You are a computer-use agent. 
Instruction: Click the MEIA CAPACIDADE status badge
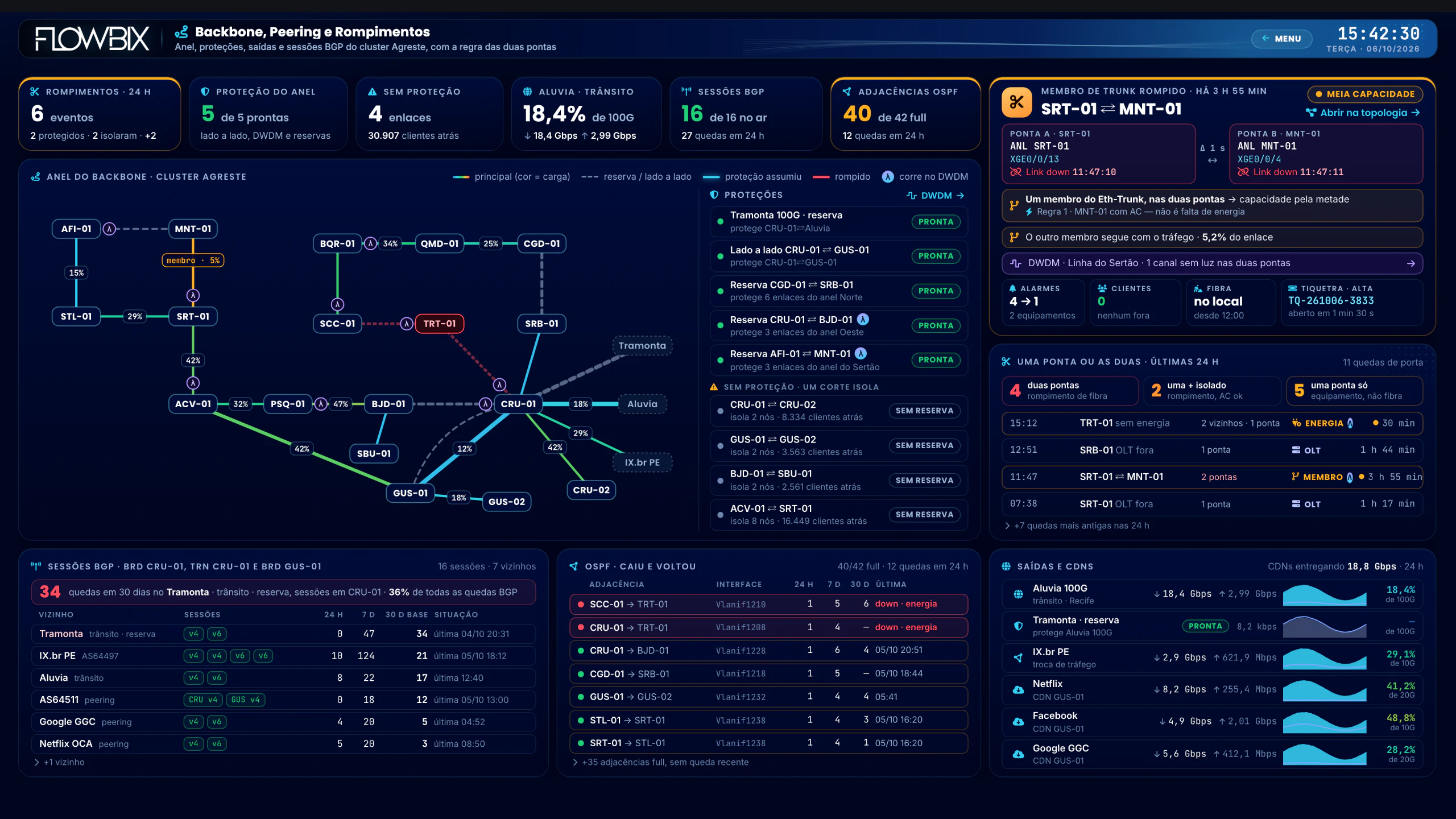click(1365, 94)
